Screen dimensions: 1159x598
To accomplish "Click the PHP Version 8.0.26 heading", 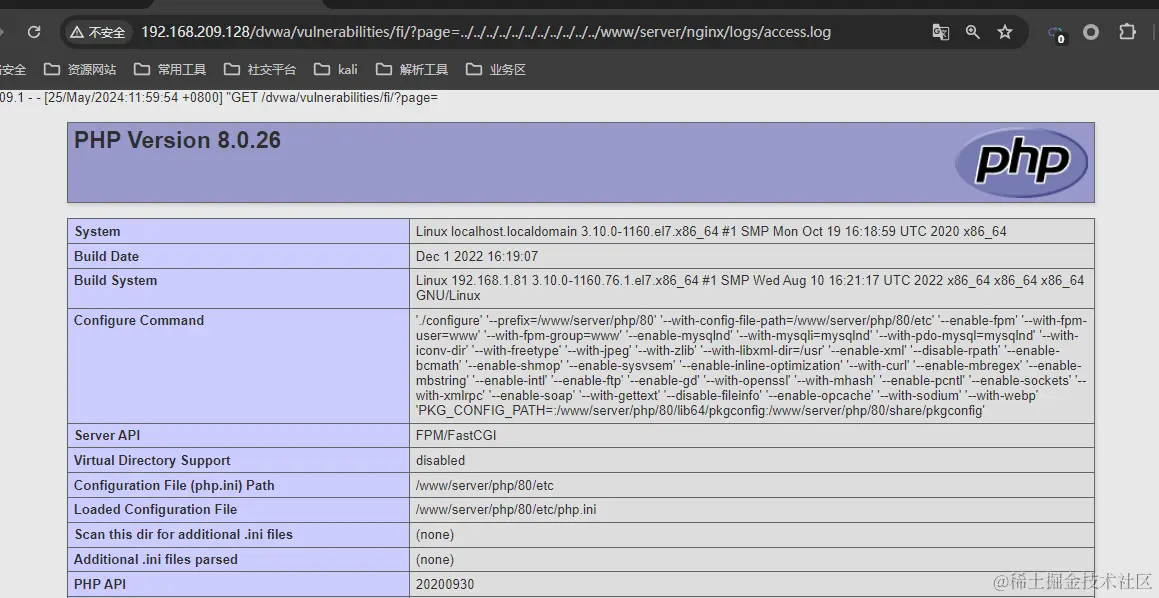I will point(177,140).
